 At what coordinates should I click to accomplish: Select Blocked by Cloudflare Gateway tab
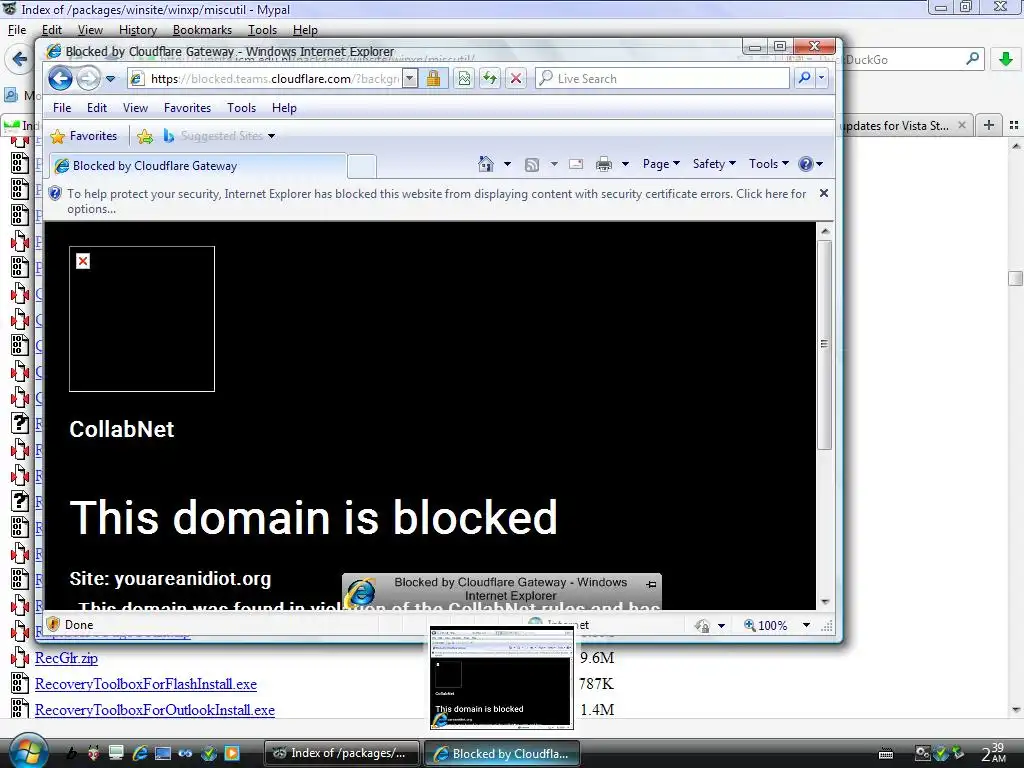198,166
